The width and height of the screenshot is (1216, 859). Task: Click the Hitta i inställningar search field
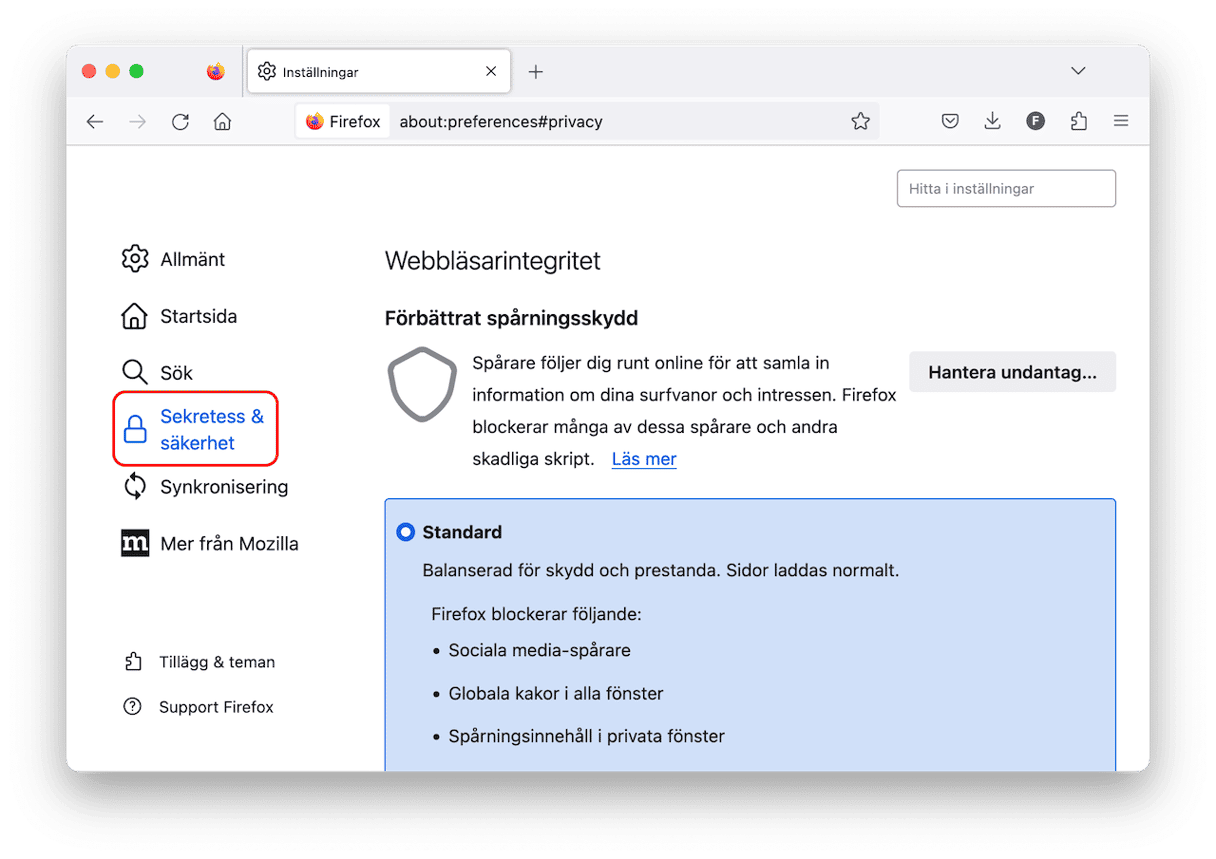pyautogui.click(x=1006, y=188)
